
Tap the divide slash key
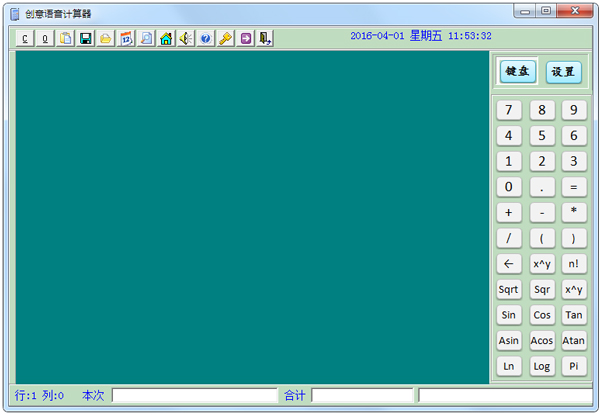509,238
